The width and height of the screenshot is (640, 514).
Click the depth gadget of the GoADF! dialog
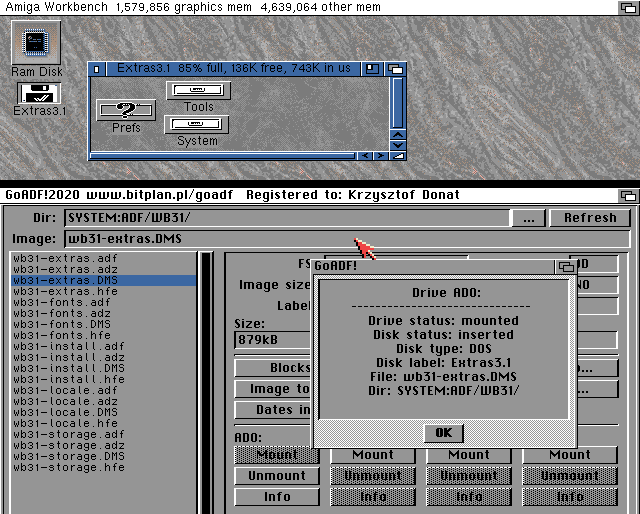pyautogui.click(x=566, y=267)
